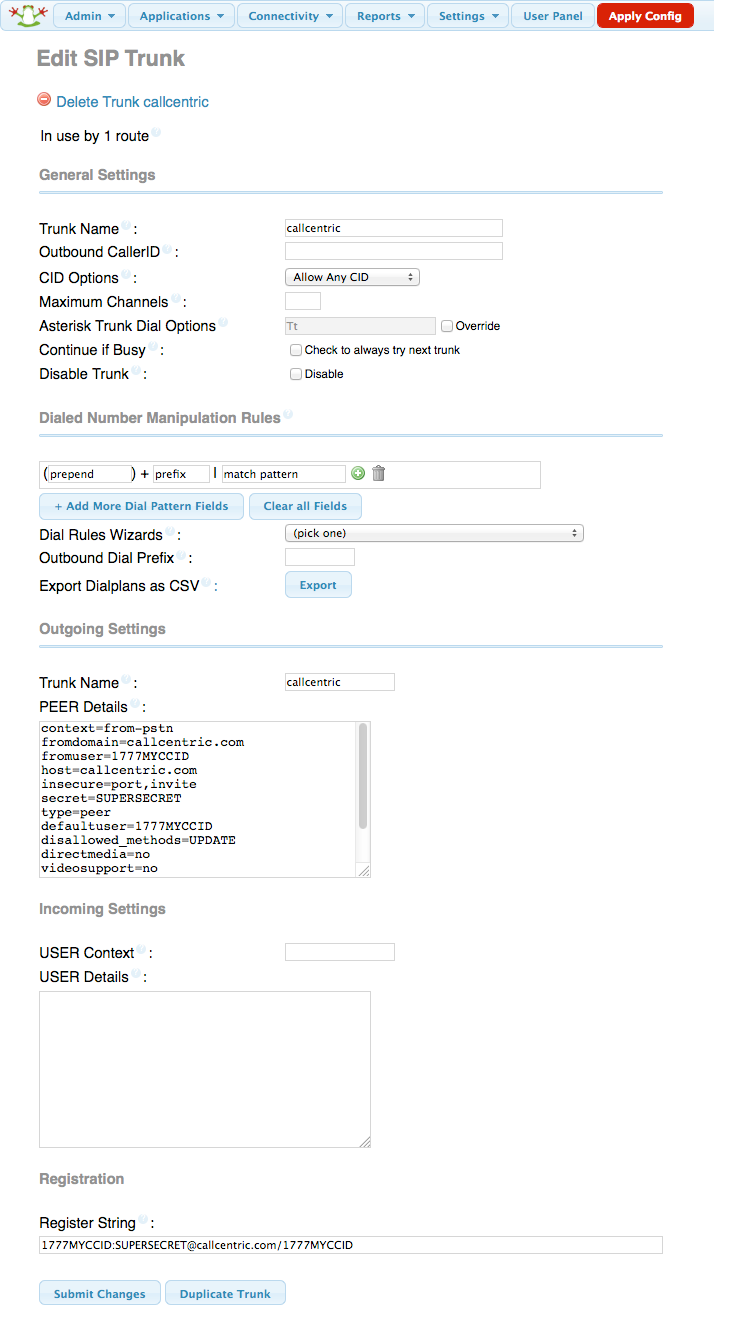Open the Connectivity menu
The height and width of the screenshot is (1329, 750).
coord(290,16)
